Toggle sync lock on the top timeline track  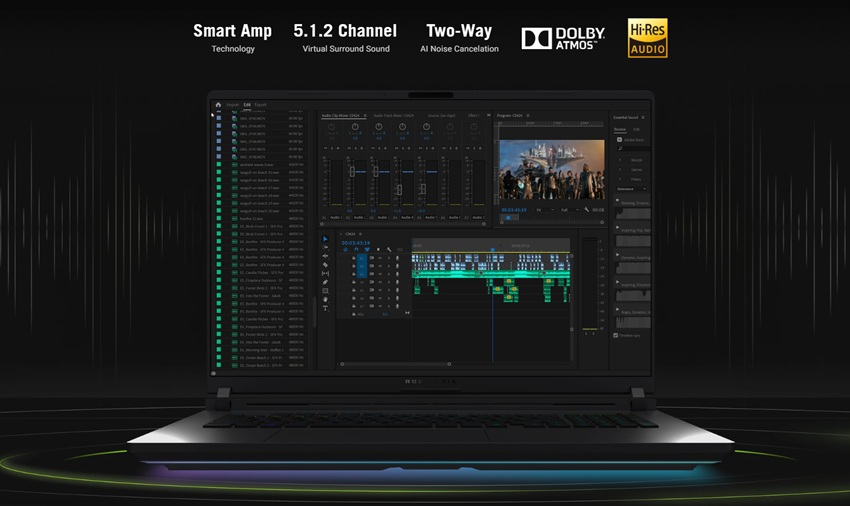(x=372, y=258)
